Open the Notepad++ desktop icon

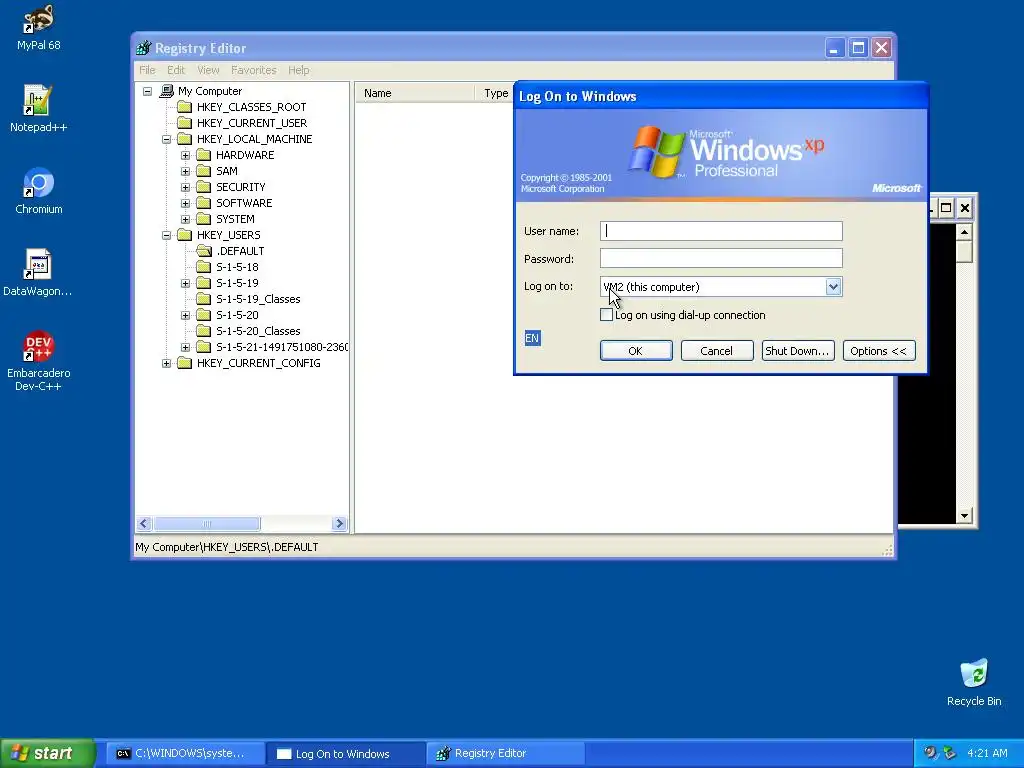click(x=38, y=109)
